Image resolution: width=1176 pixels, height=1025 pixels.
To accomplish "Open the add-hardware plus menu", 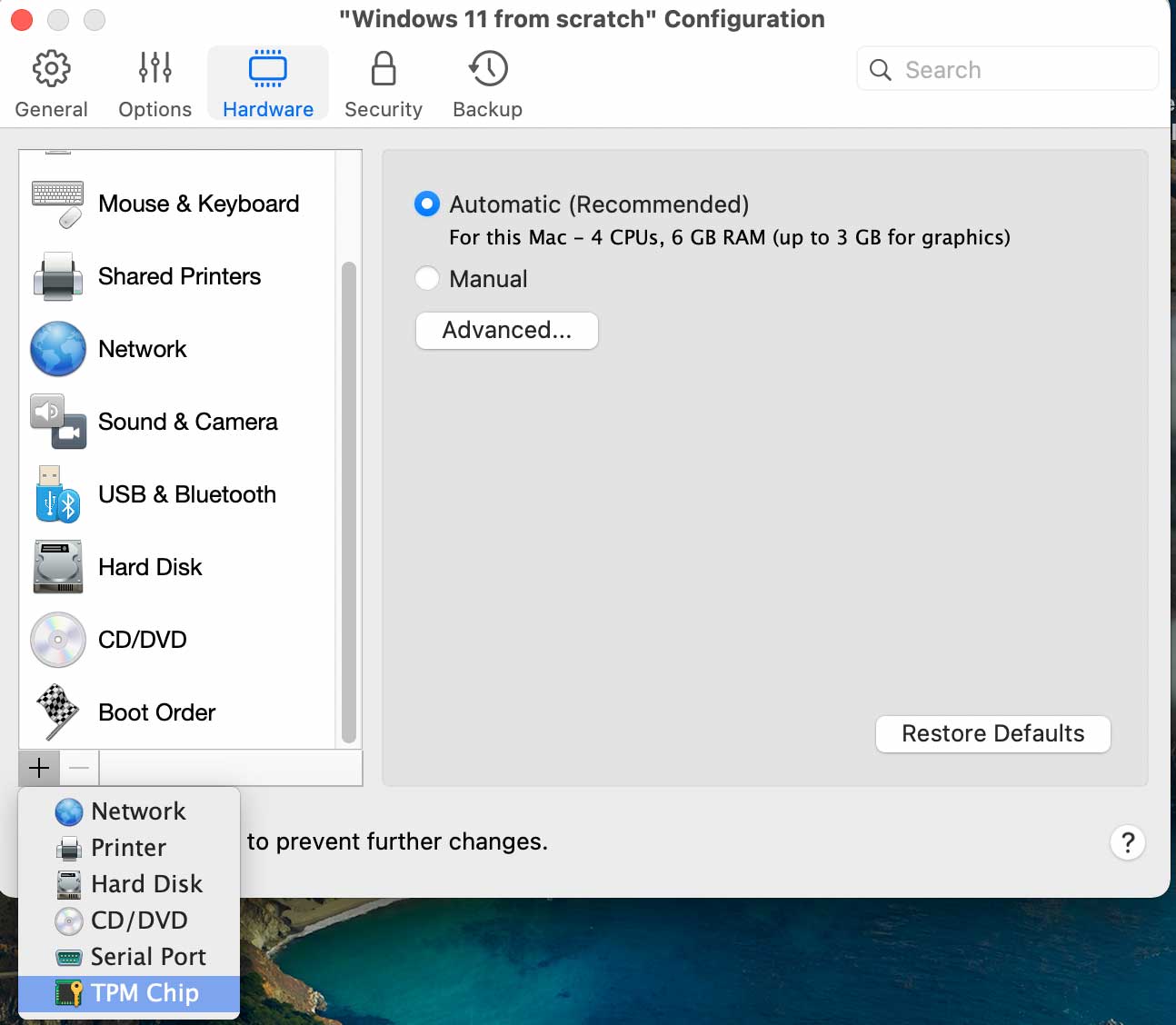I will pos(38,768).
